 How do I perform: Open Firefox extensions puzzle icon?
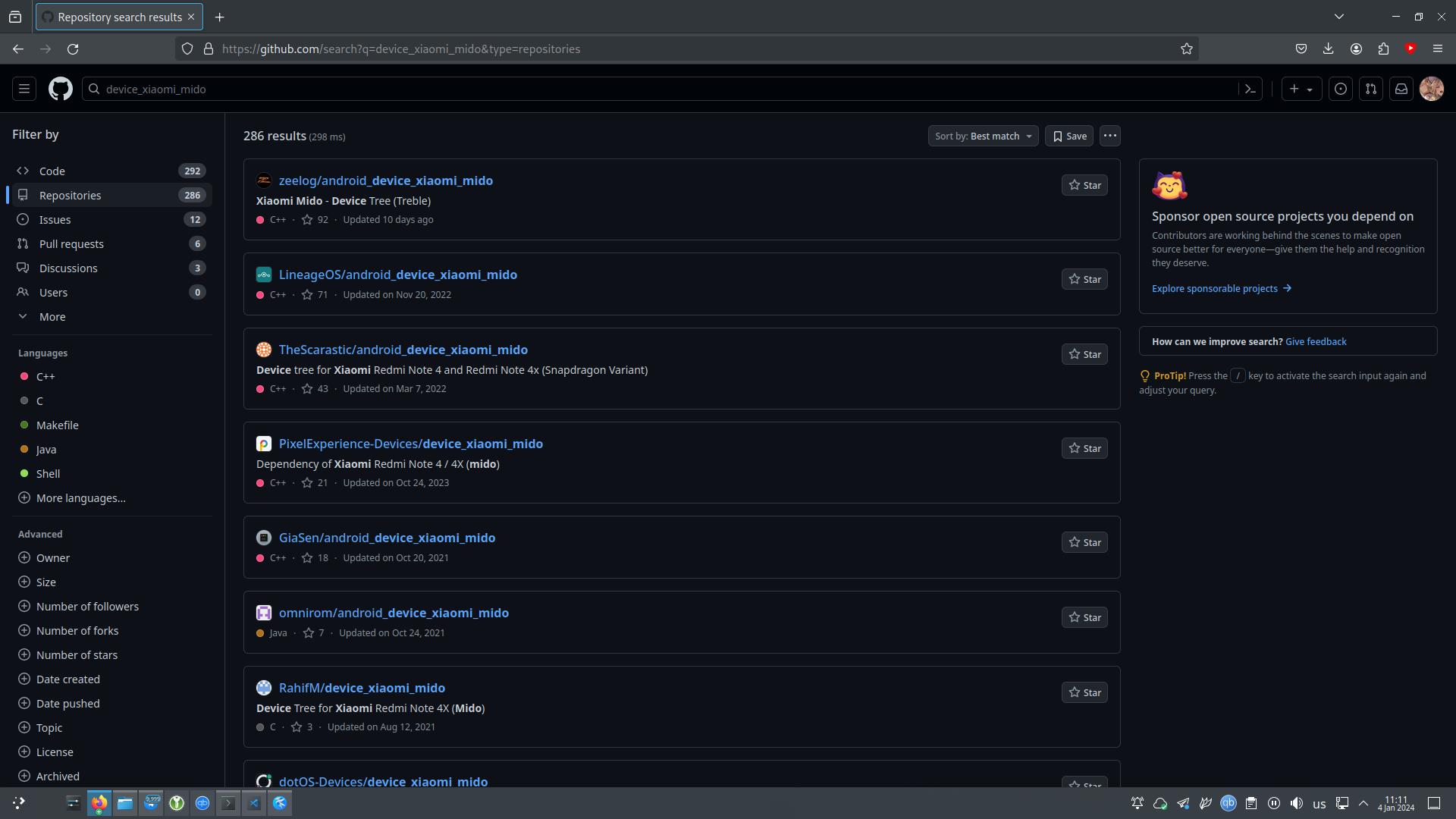1383,49
